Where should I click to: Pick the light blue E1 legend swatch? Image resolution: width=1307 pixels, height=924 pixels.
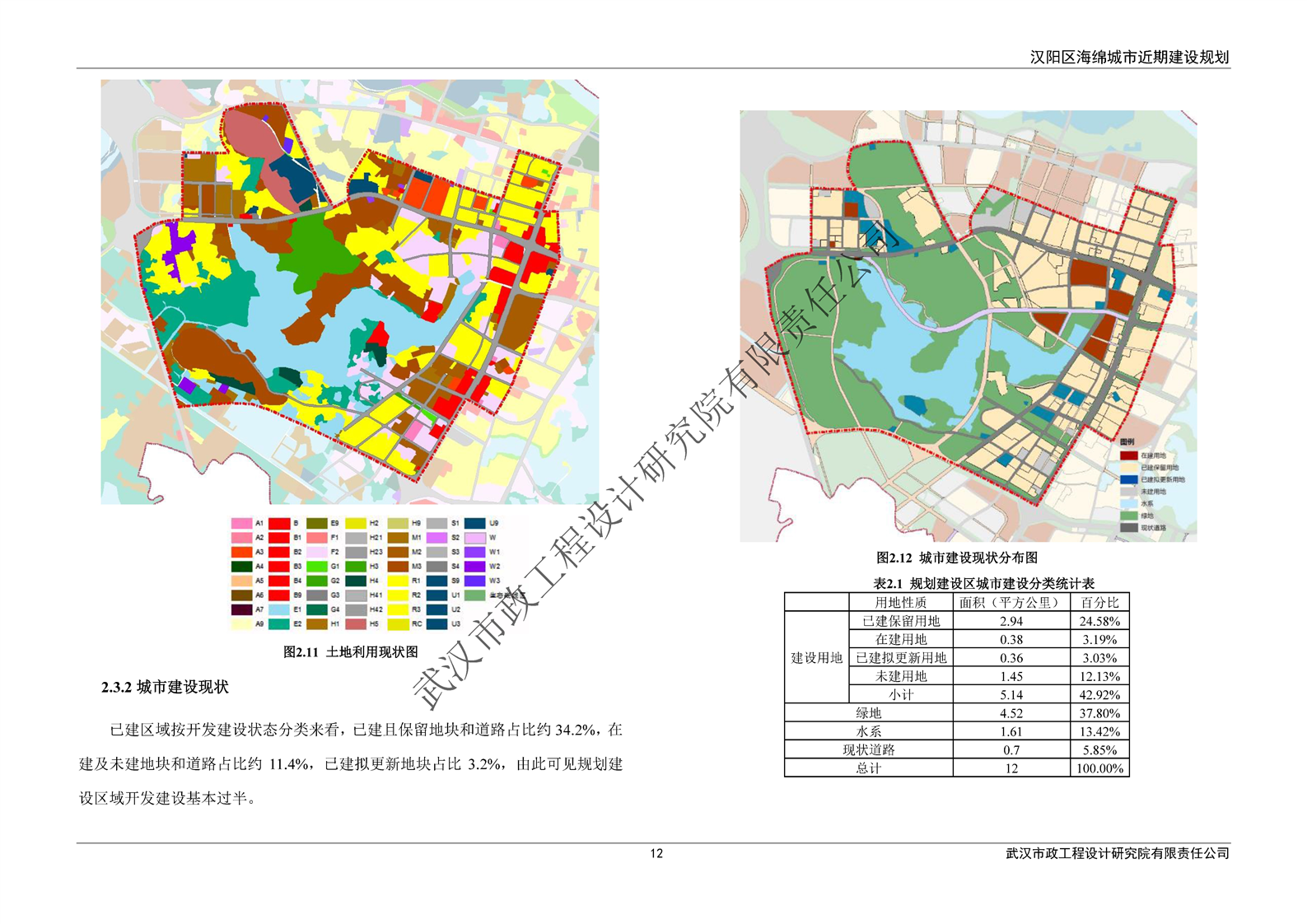coord(279,609)
